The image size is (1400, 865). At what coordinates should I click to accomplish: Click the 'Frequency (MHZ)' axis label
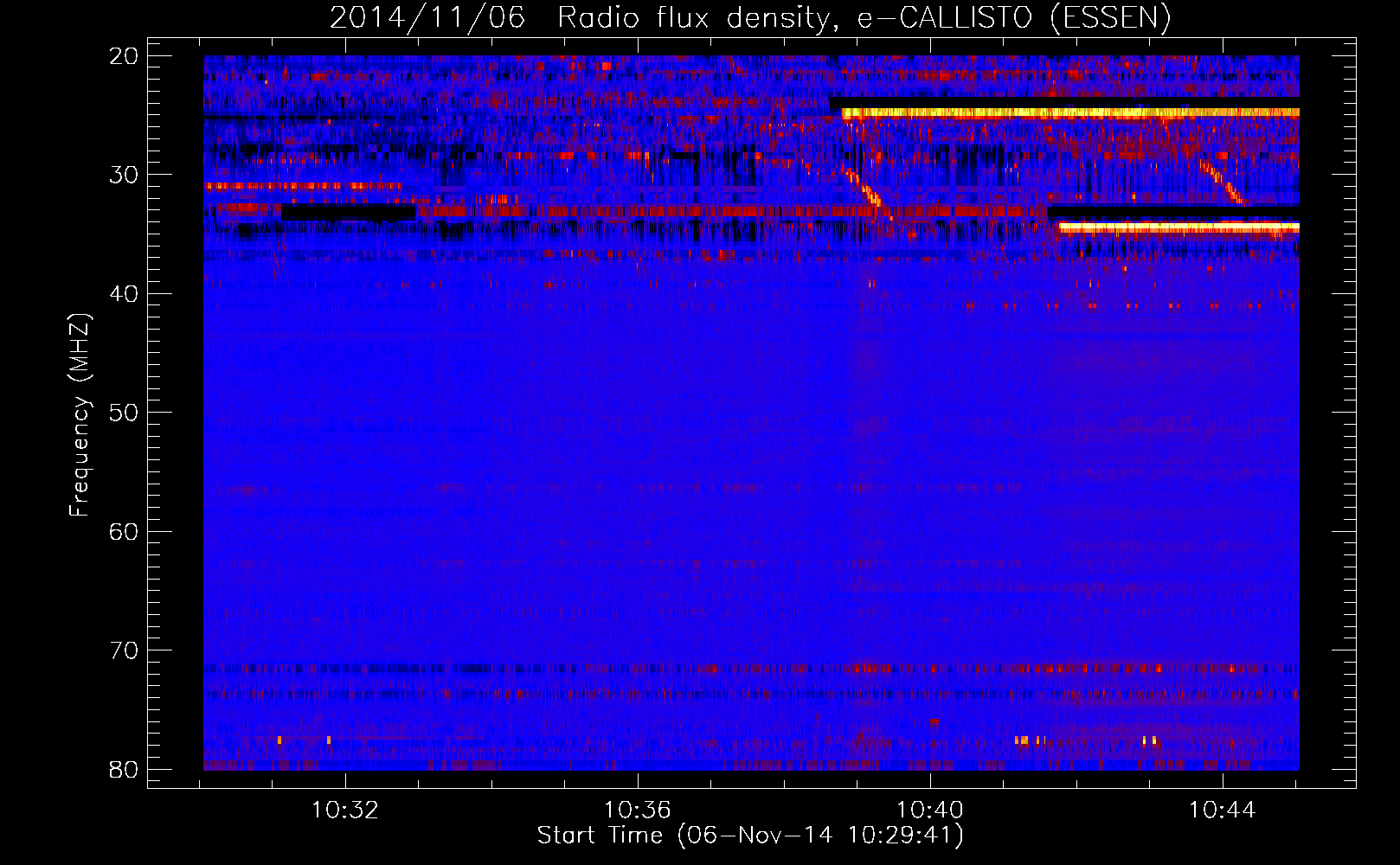pyautogui.click(x=80, y=415)
